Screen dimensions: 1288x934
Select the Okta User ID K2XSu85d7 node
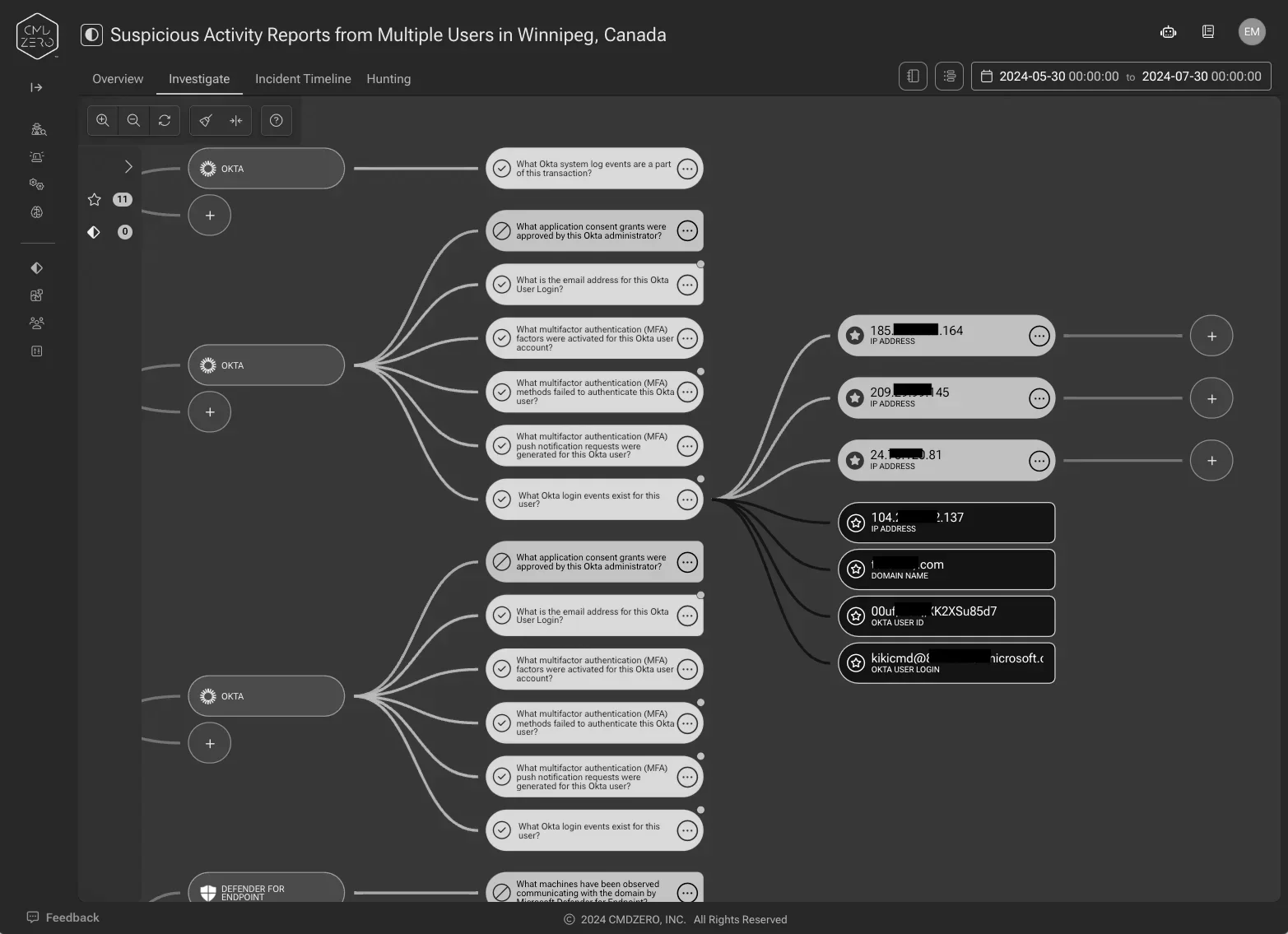946,616
